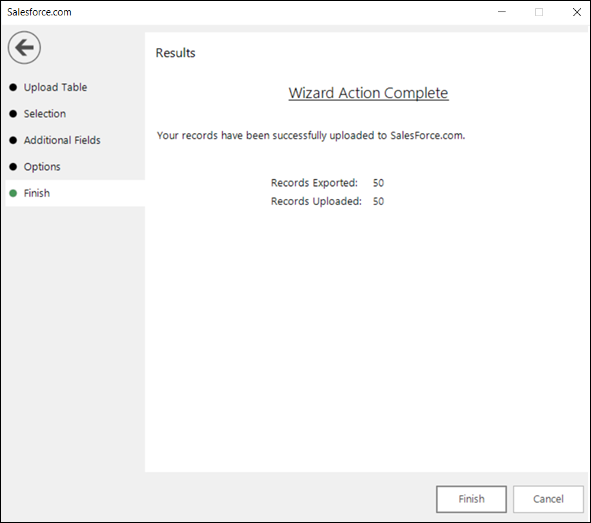Minimize the Salesforce.com window
Viewport: 591px width, 523px height.
tap(502, 12)
